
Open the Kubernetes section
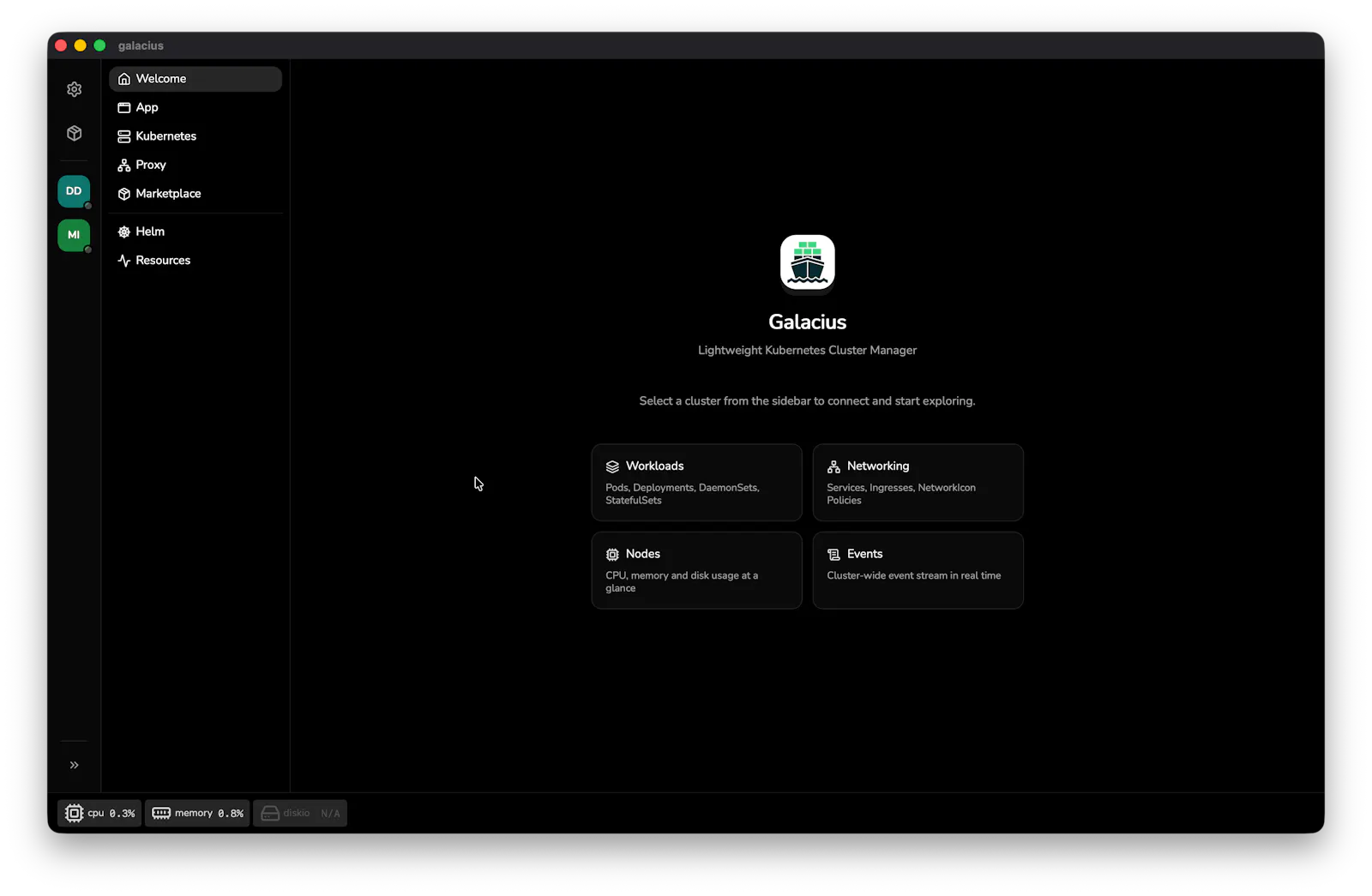pos(196,136)
